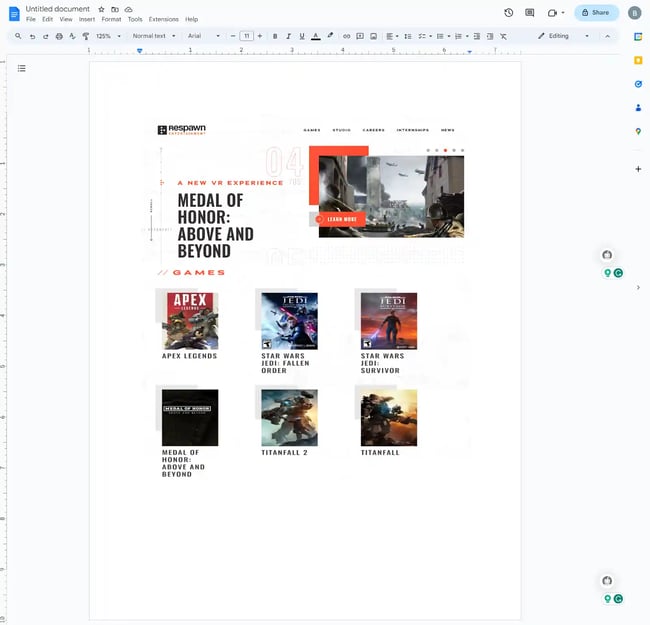This screenshot has height=625, width=650.
Task: Open the text color picker
Action: pyautogui.click(x=316, y=36)
